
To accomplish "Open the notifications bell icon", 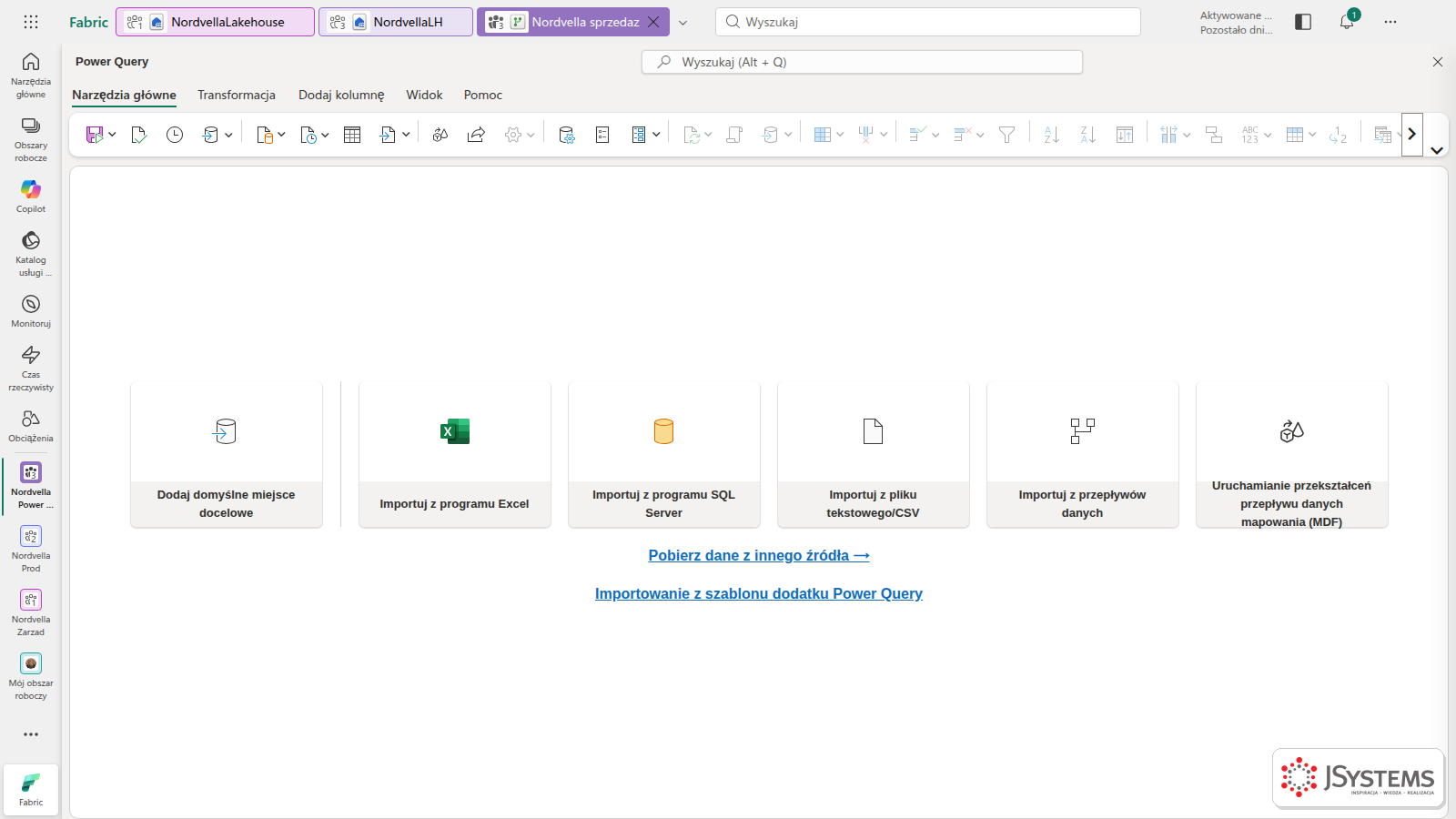I will point(1347,22).
